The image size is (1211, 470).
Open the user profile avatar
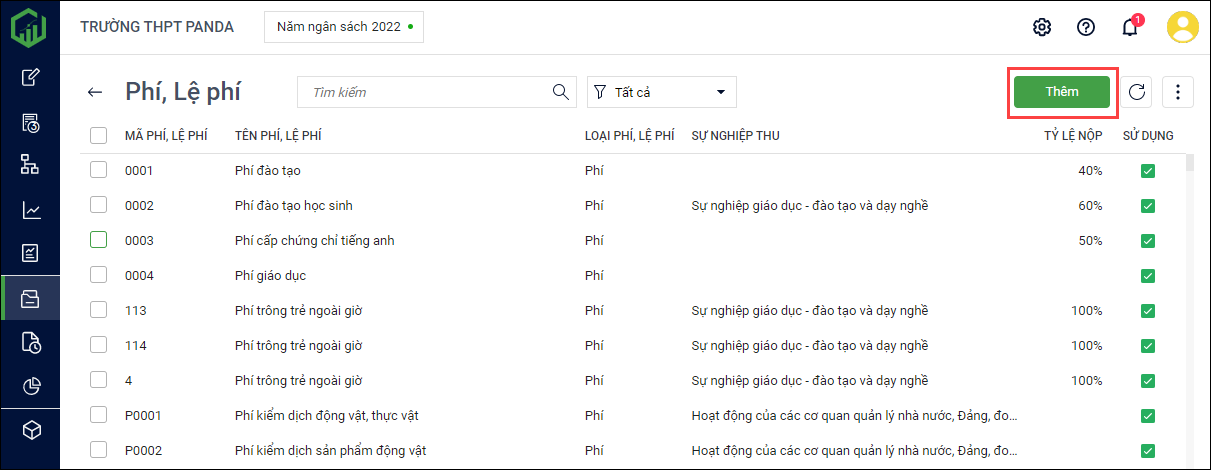[x=1183, y=27]
